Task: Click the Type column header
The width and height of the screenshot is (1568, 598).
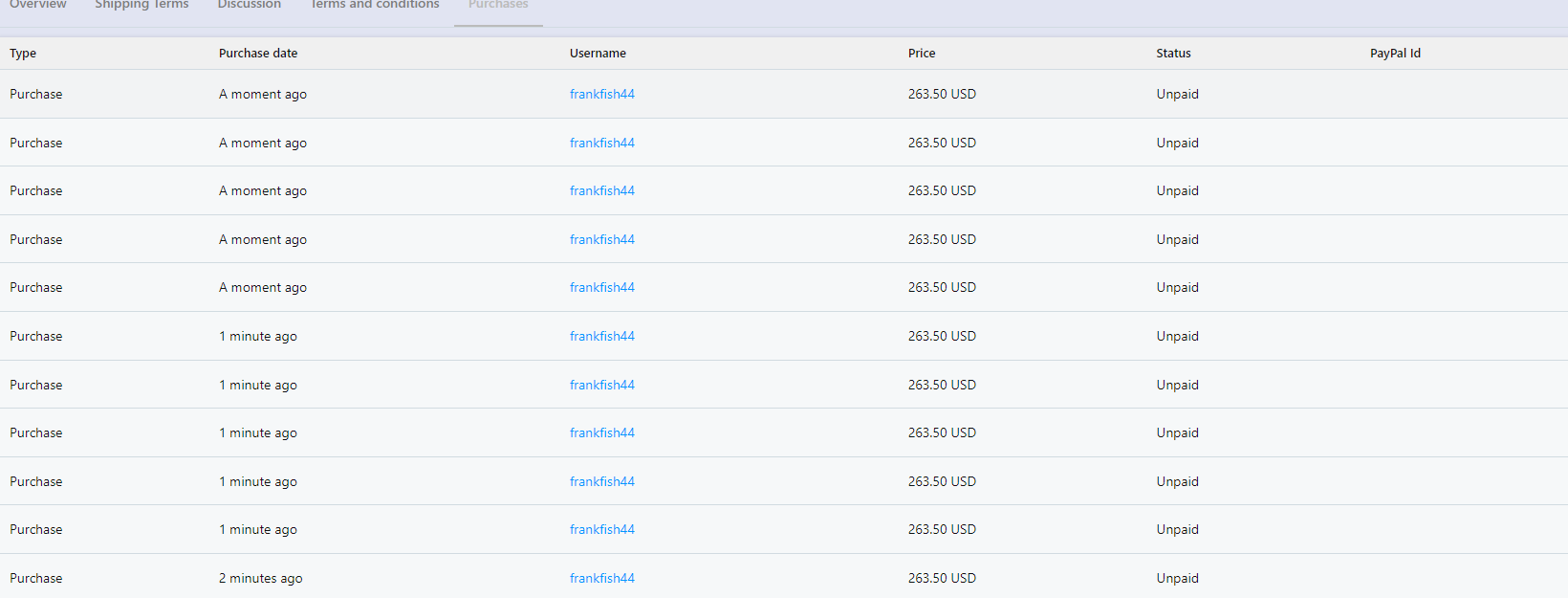Action: 23,54
